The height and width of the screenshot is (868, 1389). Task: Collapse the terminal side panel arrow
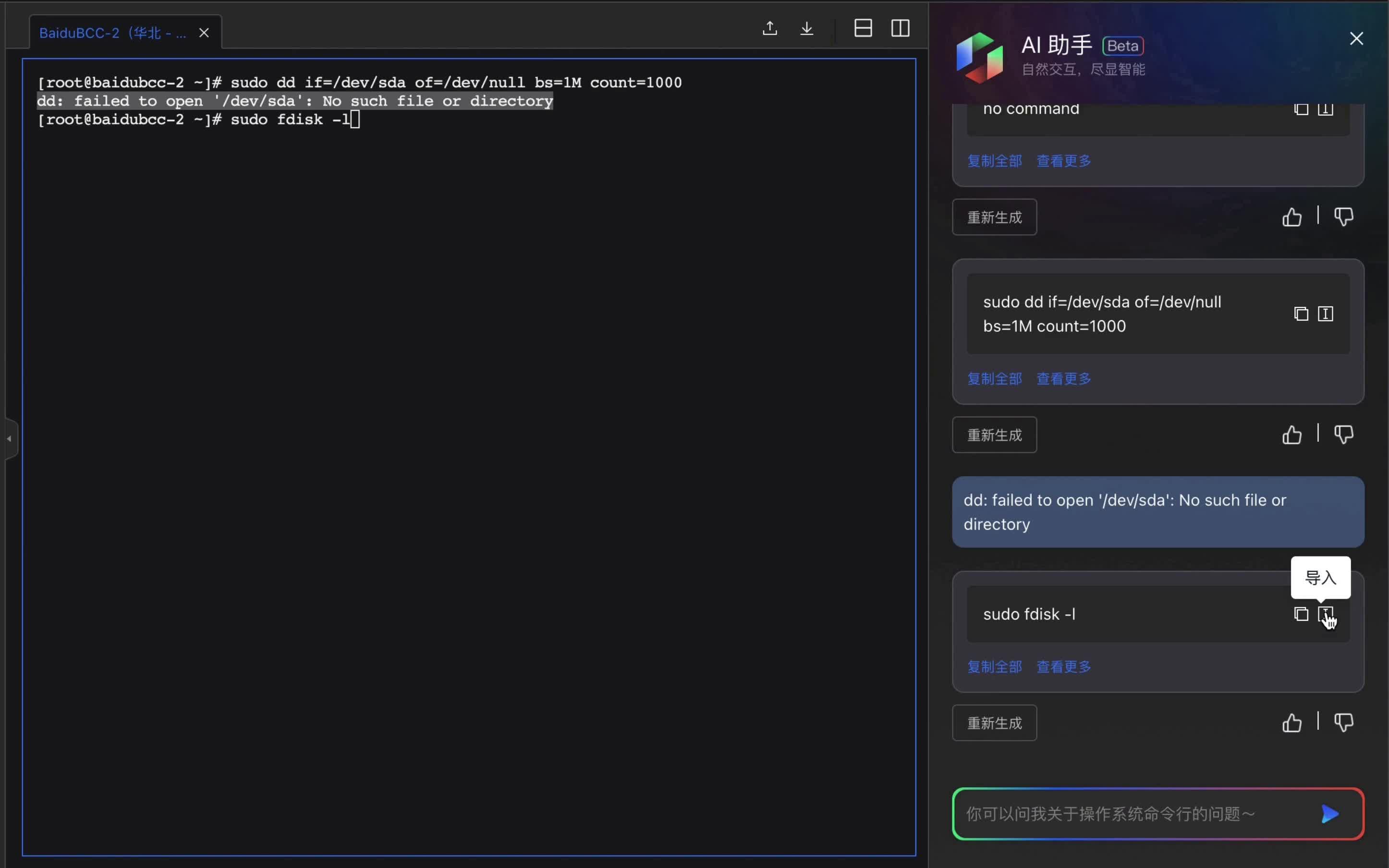pyautogui.click(x=9, y=438)
